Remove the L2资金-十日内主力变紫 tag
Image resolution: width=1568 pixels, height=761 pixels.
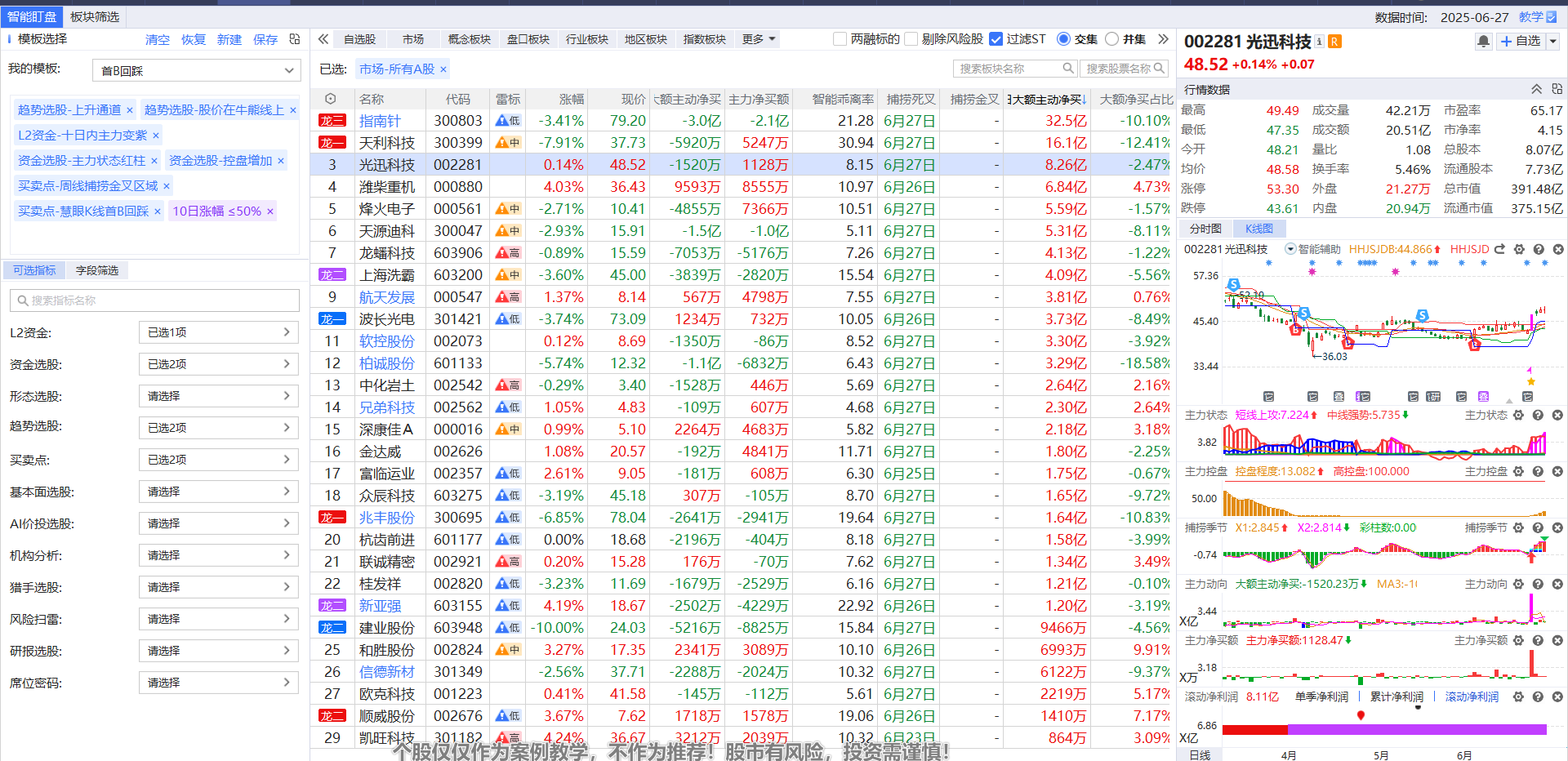155,136
